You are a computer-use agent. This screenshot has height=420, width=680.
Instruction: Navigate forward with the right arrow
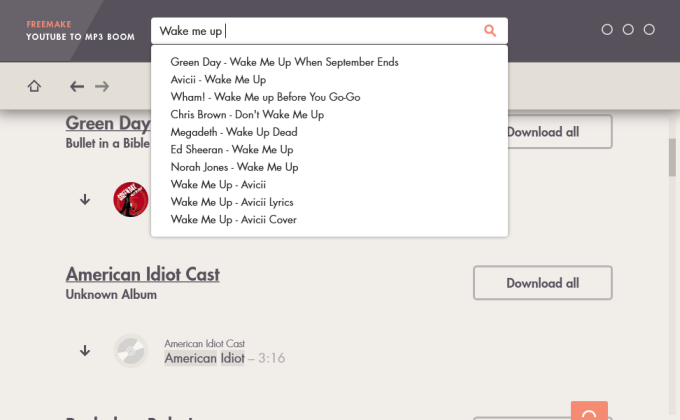(102, 86)
